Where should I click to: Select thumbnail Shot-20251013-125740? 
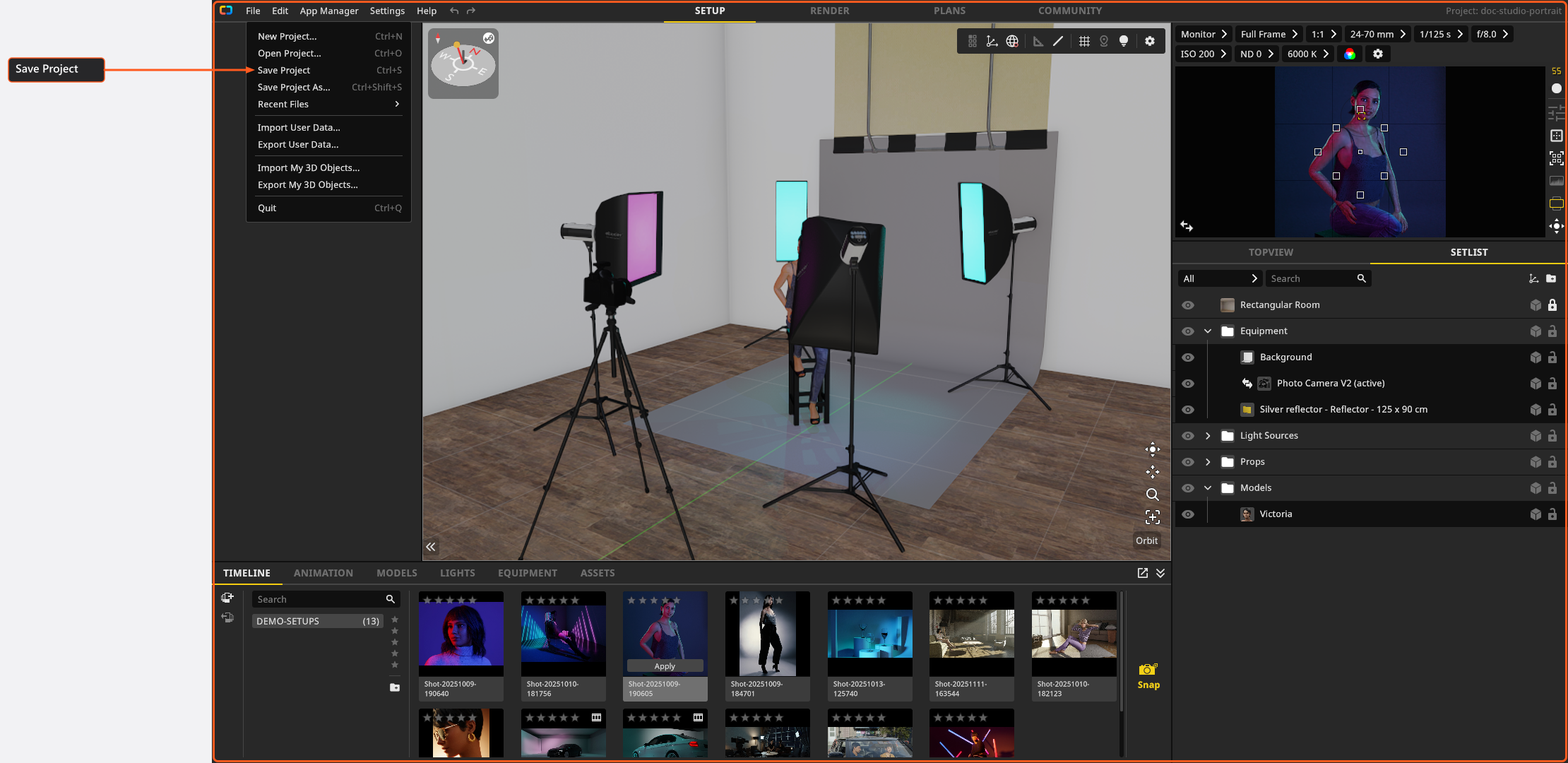[x=869, y=646]
